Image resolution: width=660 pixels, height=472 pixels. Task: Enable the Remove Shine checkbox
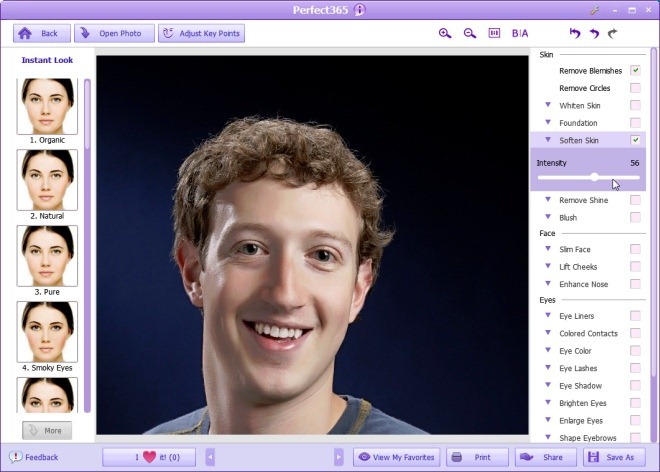(x=635, y=200)
